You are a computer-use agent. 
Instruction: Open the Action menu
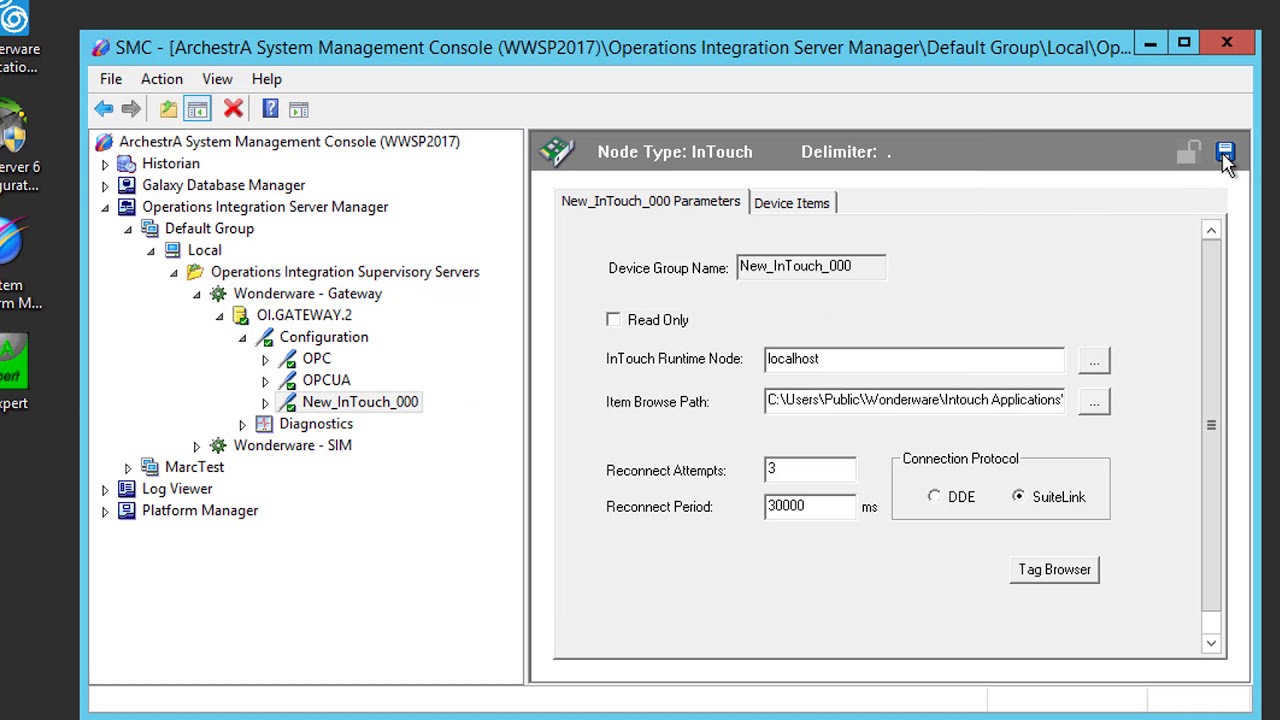pyautogui.click(x=162, y=79)
